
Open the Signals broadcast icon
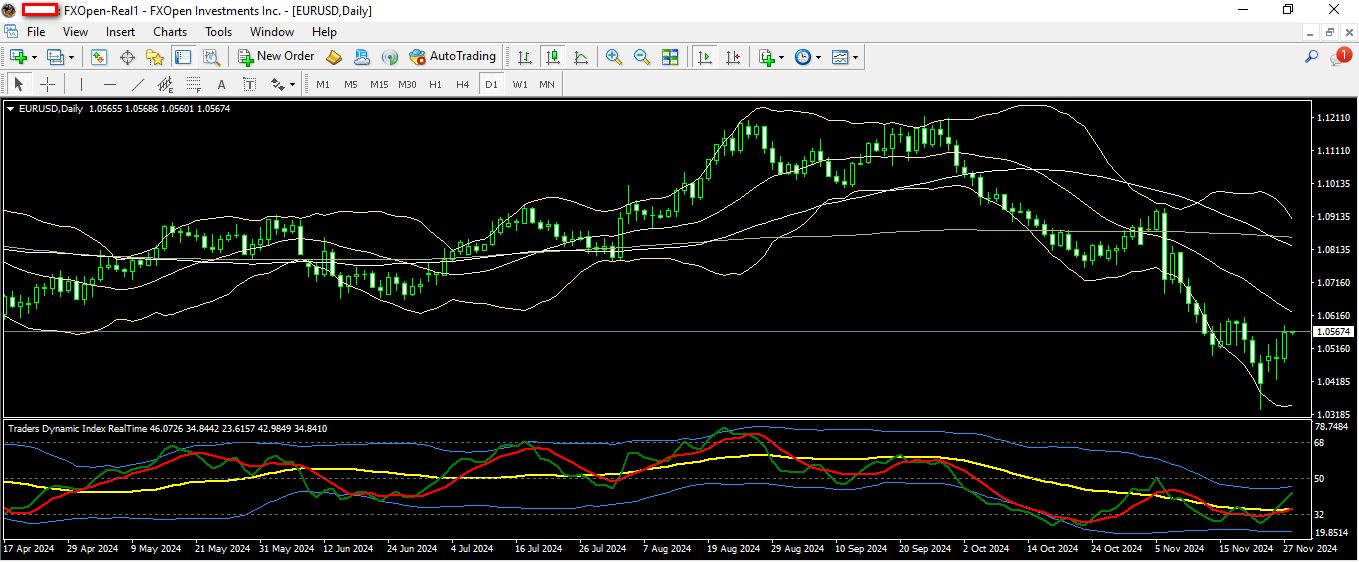pyautogui.click(x=390, y=57)
